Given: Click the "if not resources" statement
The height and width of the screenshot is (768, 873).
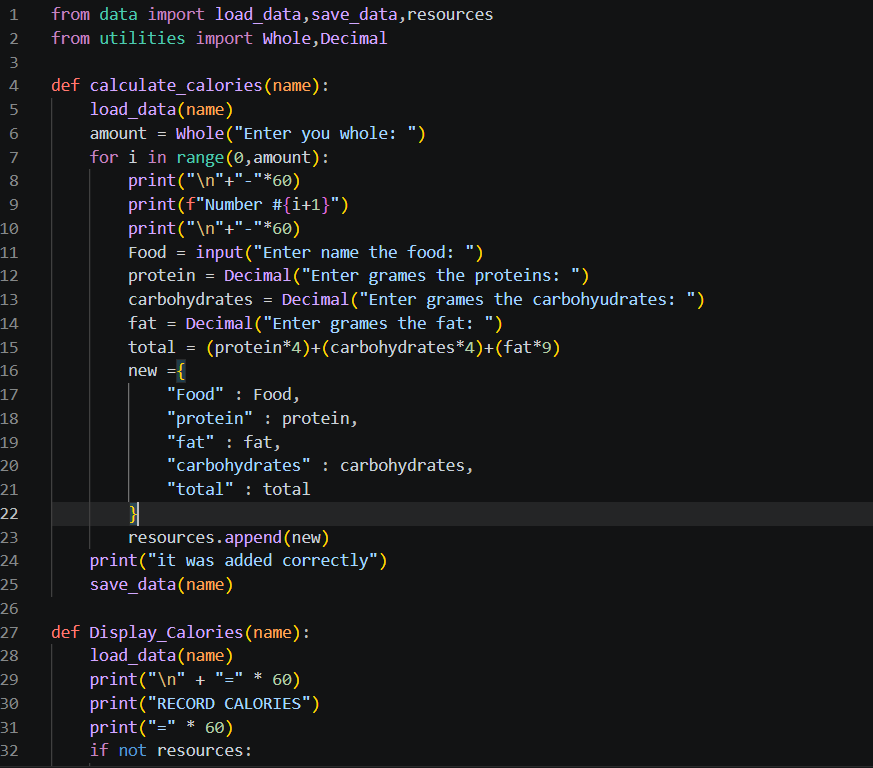Looking at the screenshot, I should tap(171, 750).
